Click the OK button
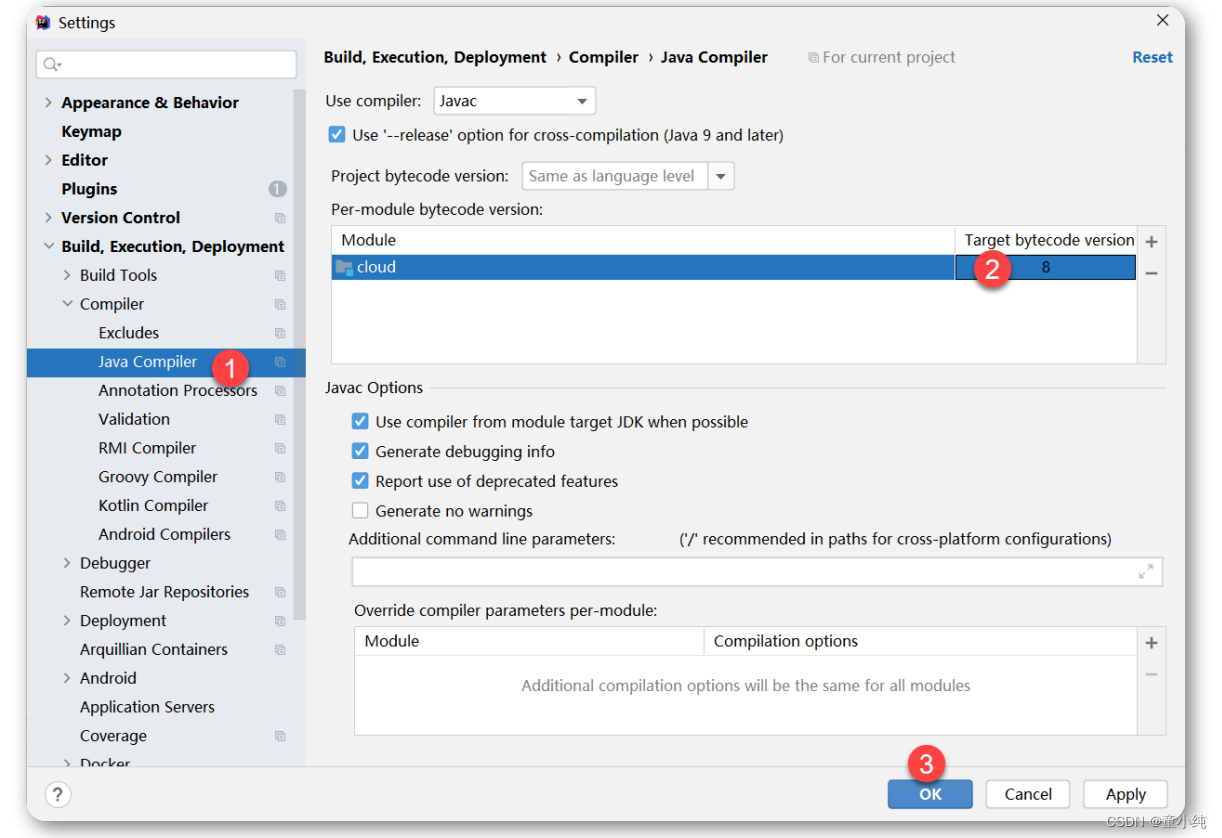This screenshot has width=1222, height=838. [930, 794]
